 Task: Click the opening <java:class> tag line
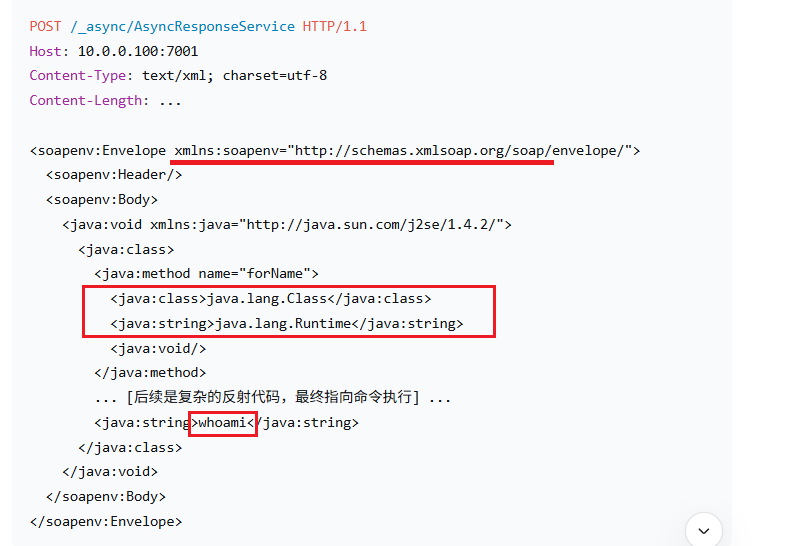coord(126,249)
